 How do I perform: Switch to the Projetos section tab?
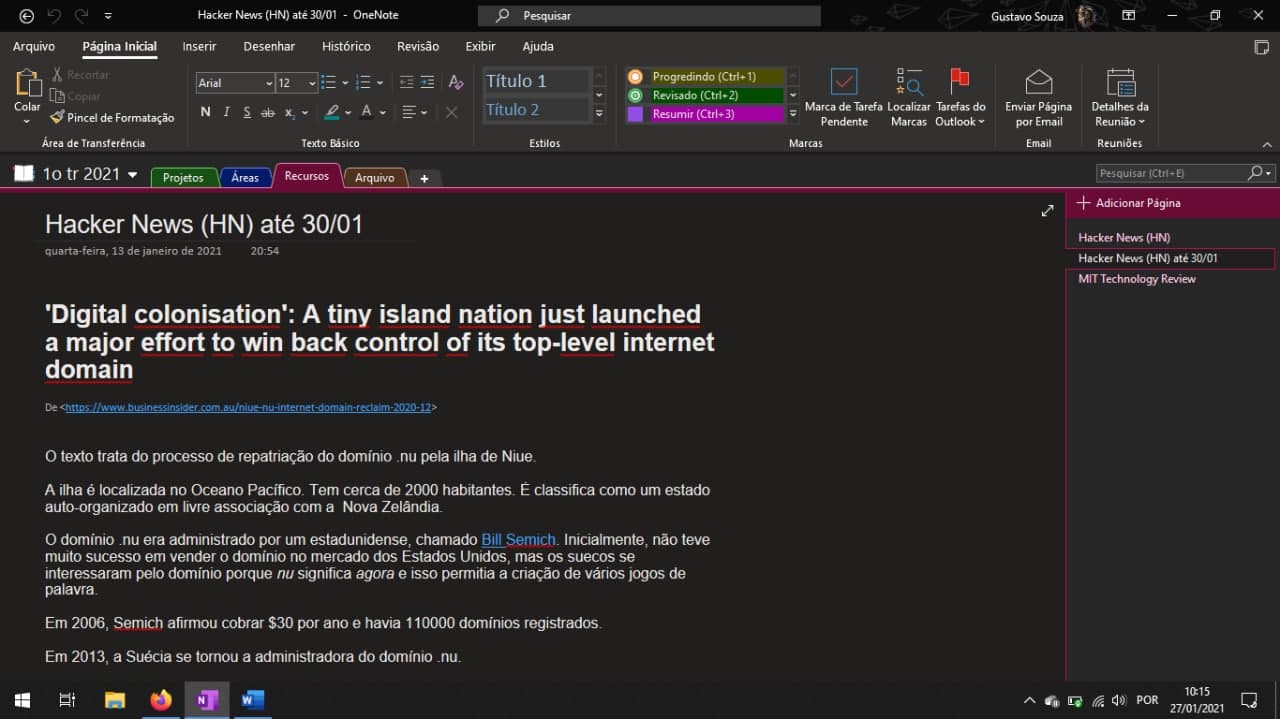183,177
